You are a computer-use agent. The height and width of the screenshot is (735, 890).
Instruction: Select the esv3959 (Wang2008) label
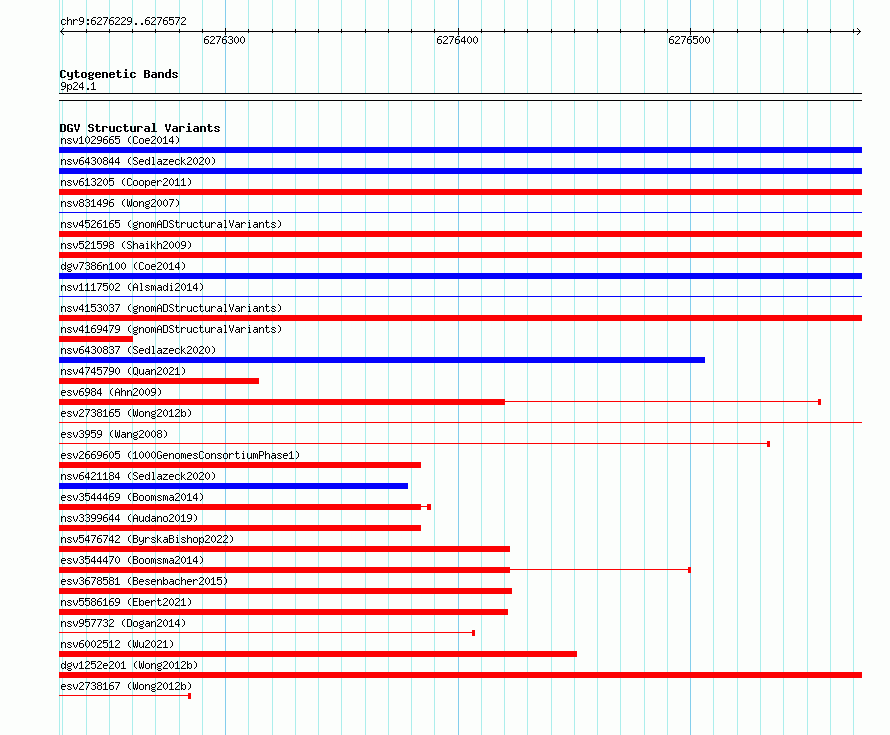point(114,434)
